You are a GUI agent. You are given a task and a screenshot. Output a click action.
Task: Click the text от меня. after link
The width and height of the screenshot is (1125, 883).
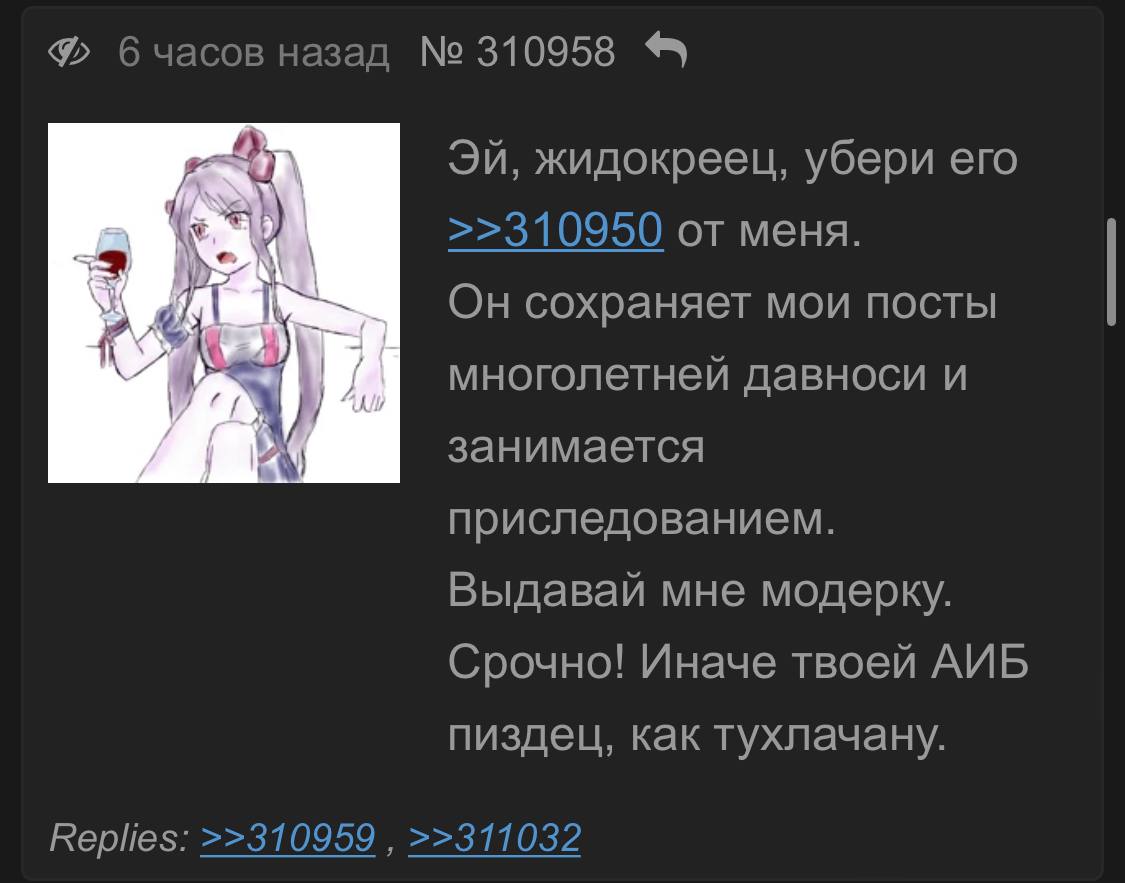coord(768,231)
